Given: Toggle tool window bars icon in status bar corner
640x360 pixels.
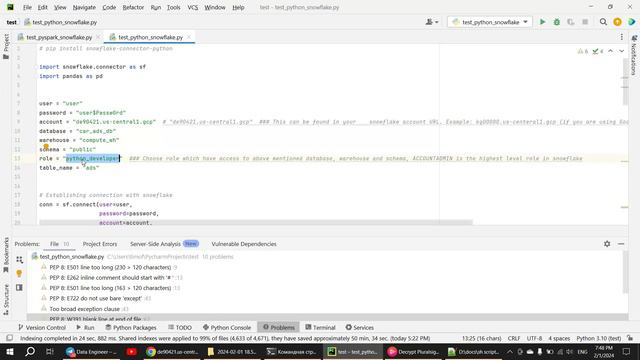Looking at the screenshot, I should point(9,338).
